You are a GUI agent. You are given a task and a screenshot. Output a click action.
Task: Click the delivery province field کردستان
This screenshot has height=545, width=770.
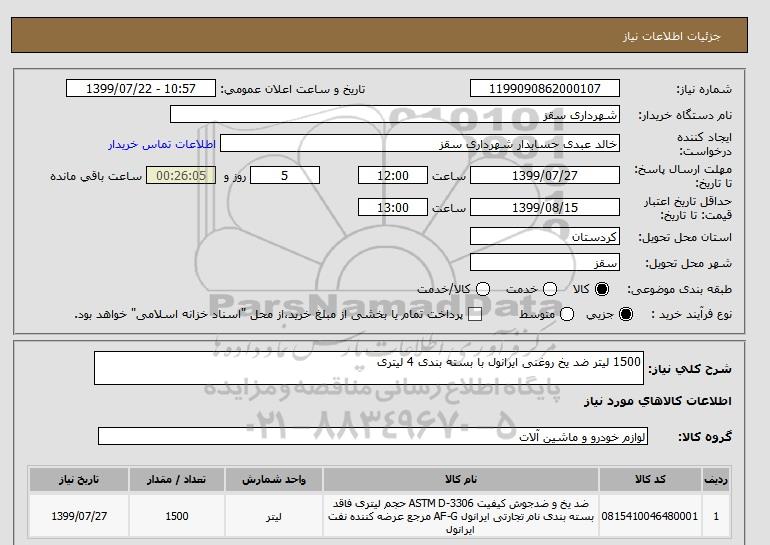545,236
